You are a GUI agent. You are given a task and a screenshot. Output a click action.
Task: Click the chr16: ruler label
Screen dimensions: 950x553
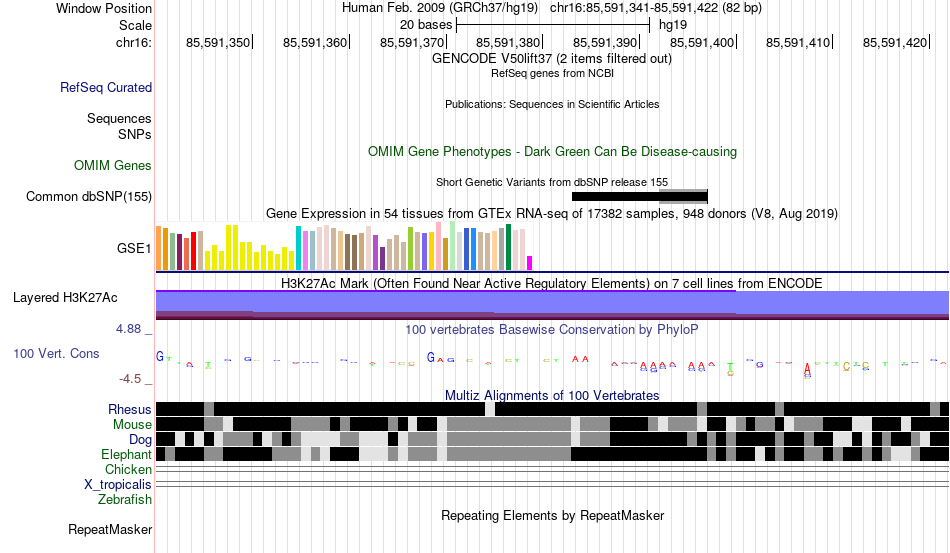(133, 42)
